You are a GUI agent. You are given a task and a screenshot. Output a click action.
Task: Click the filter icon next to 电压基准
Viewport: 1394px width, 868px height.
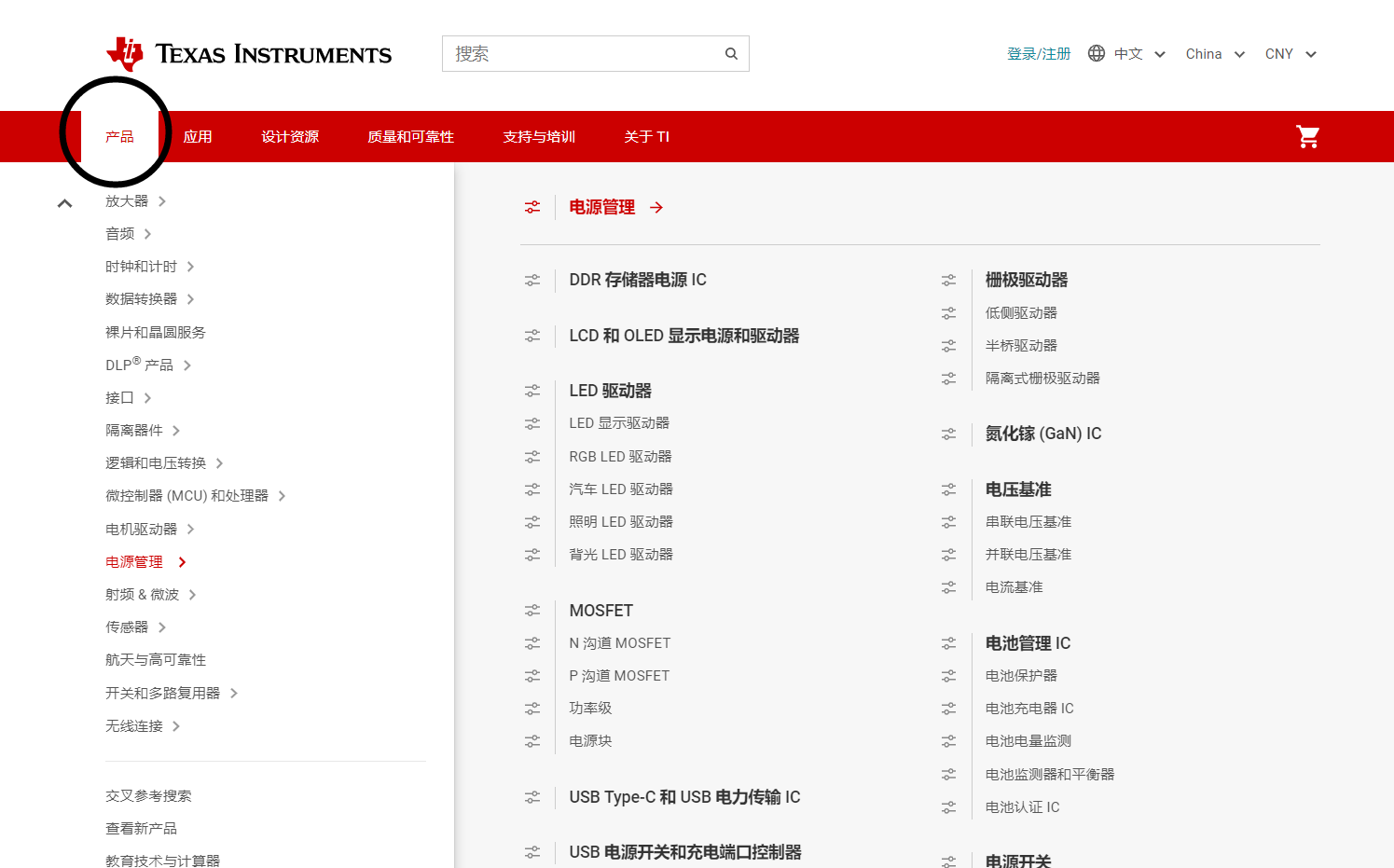(x=948, y=489)
